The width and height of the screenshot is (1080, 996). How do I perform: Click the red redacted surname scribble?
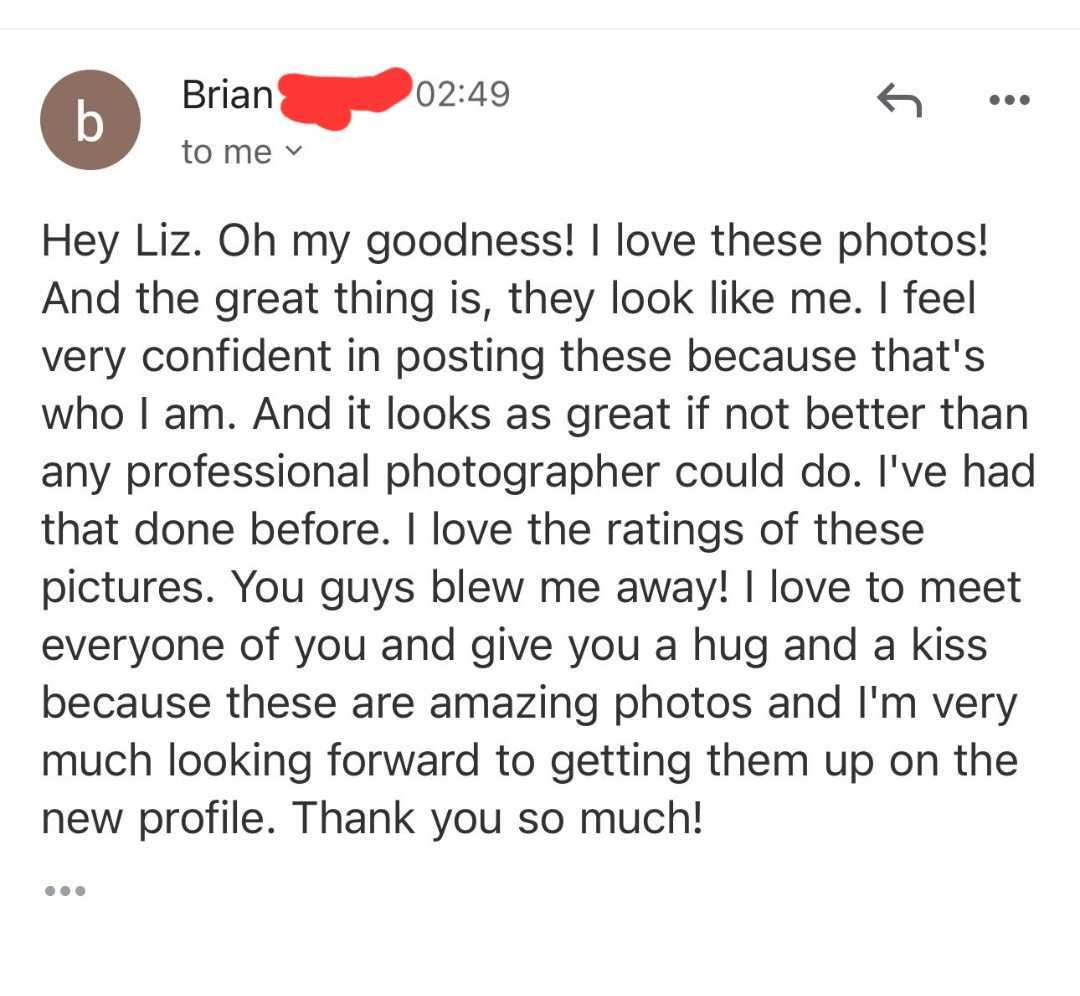(345, 97)
